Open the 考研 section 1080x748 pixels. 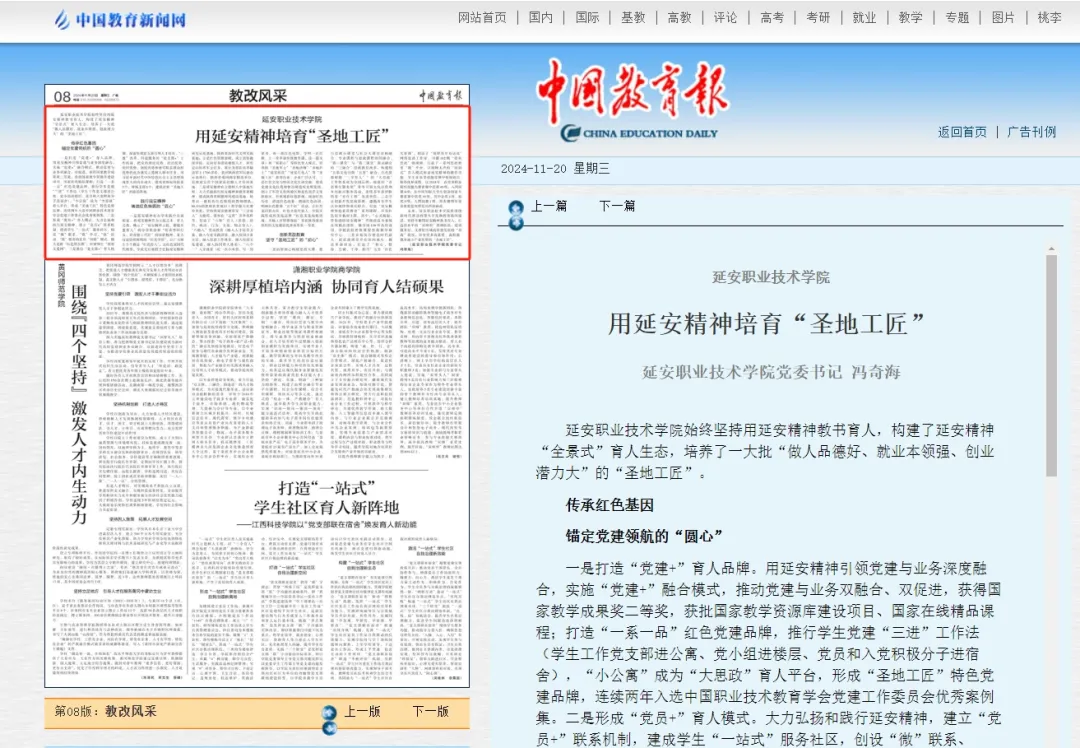point(819,17)
